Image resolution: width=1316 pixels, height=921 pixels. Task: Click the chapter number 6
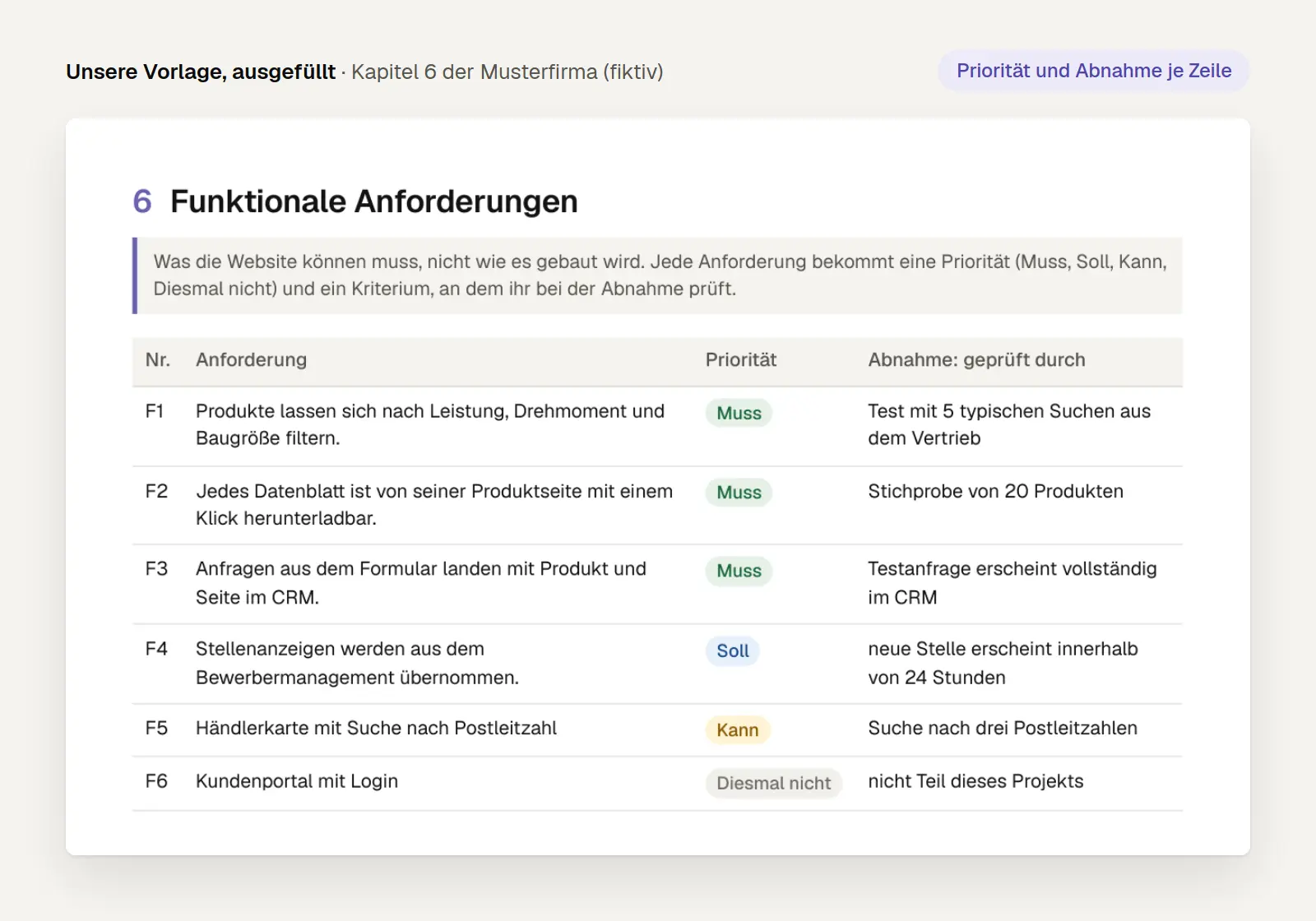click(142, 201)
